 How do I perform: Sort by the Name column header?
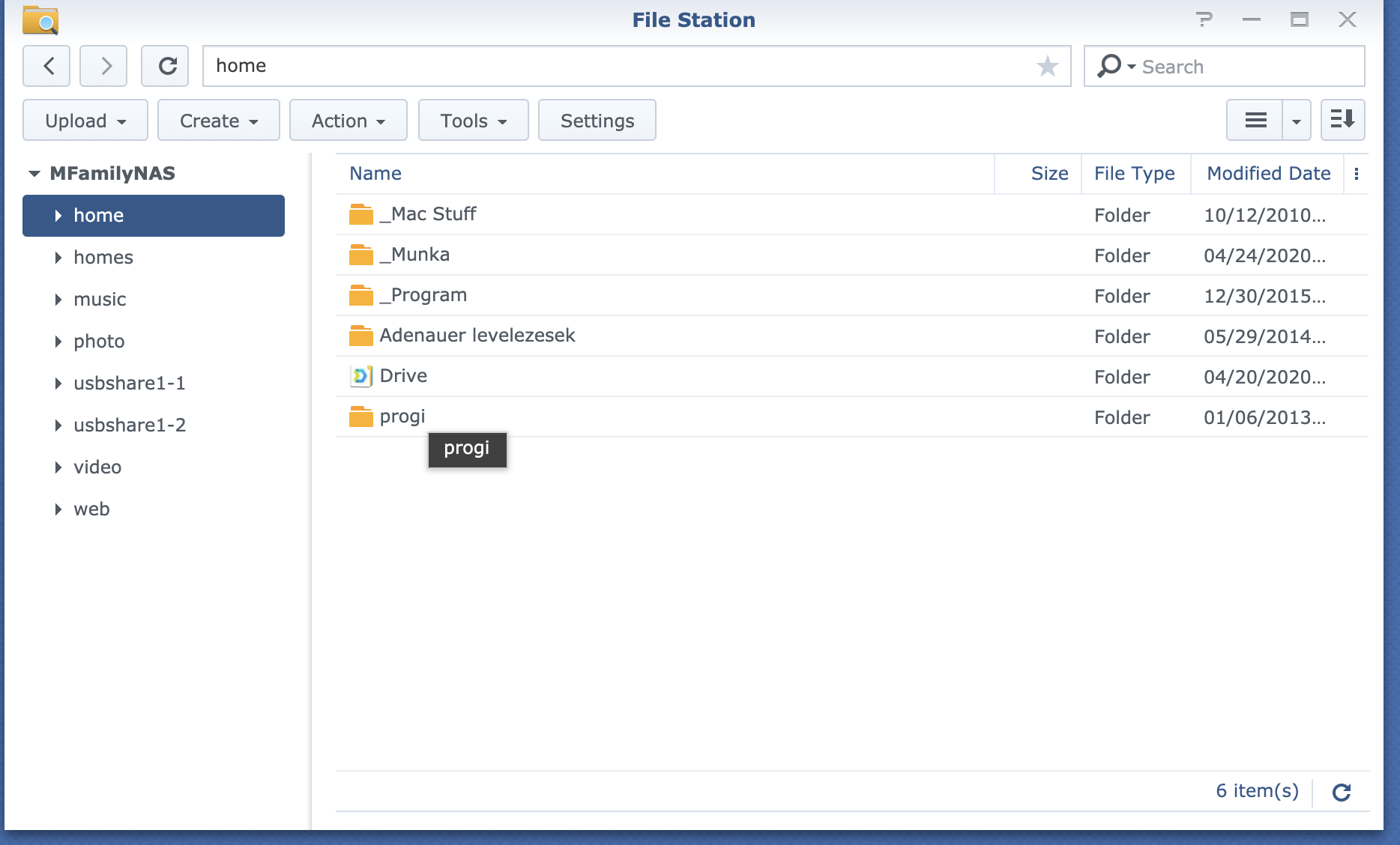665,174
